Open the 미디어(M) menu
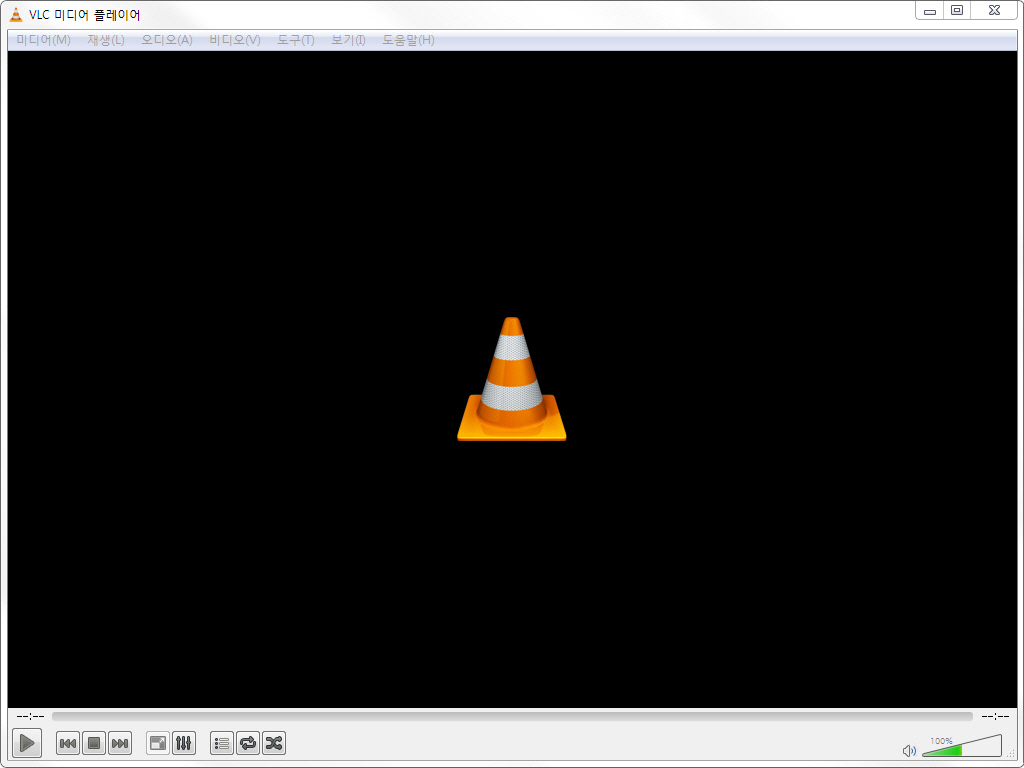 click(x=43, y=40)
